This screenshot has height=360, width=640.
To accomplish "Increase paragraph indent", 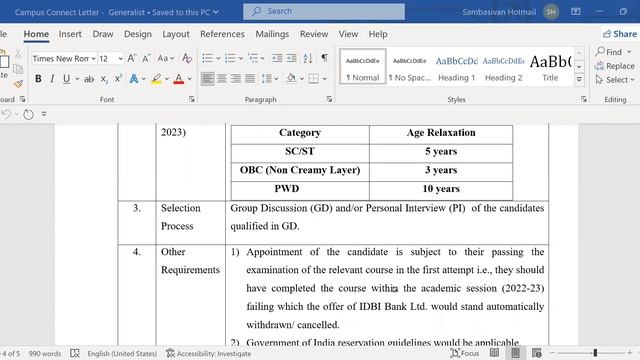I will coord(291,58).
